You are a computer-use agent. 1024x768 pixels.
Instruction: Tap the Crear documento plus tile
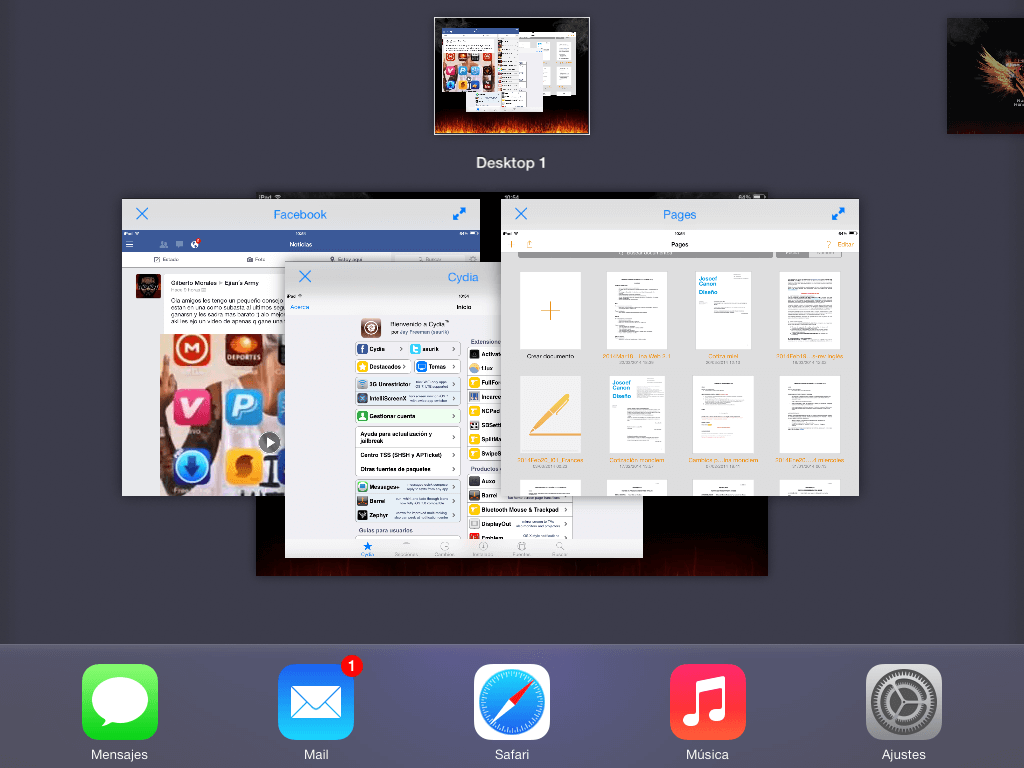pos(550,310)
